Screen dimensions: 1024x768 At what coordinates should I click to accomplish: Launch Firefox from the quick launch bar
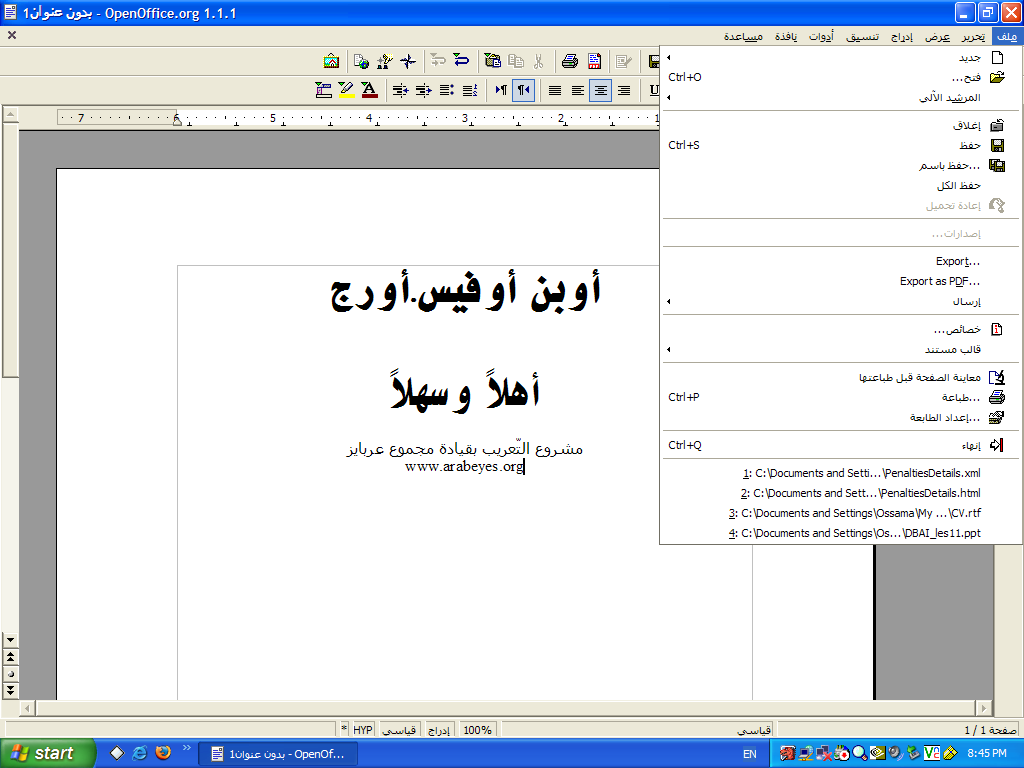tap(163, 753)
